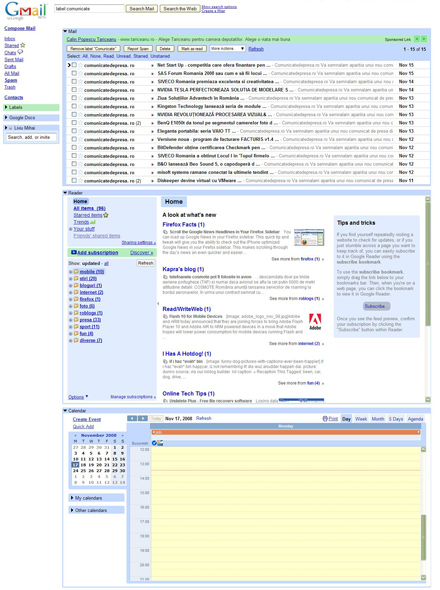Switch Calendar to Agenda view
This screenshot has height=590, width=440.
416,419
